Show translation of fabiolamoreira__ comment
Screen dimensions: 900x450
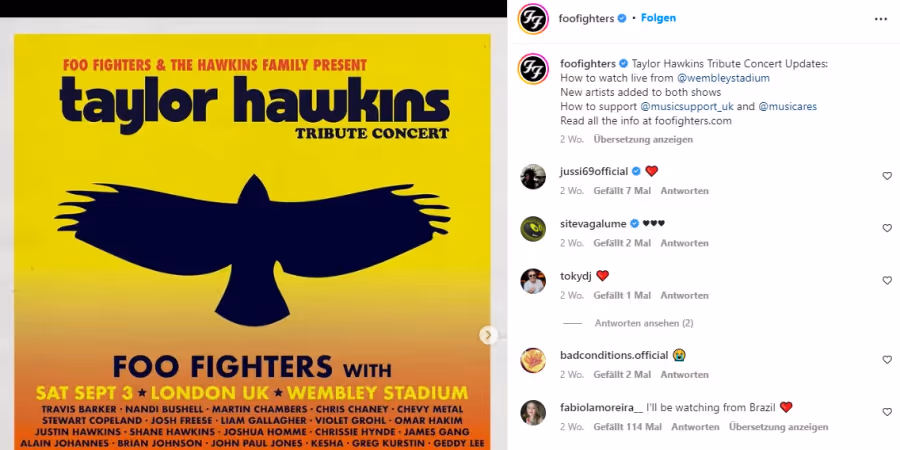pos(778,427)
